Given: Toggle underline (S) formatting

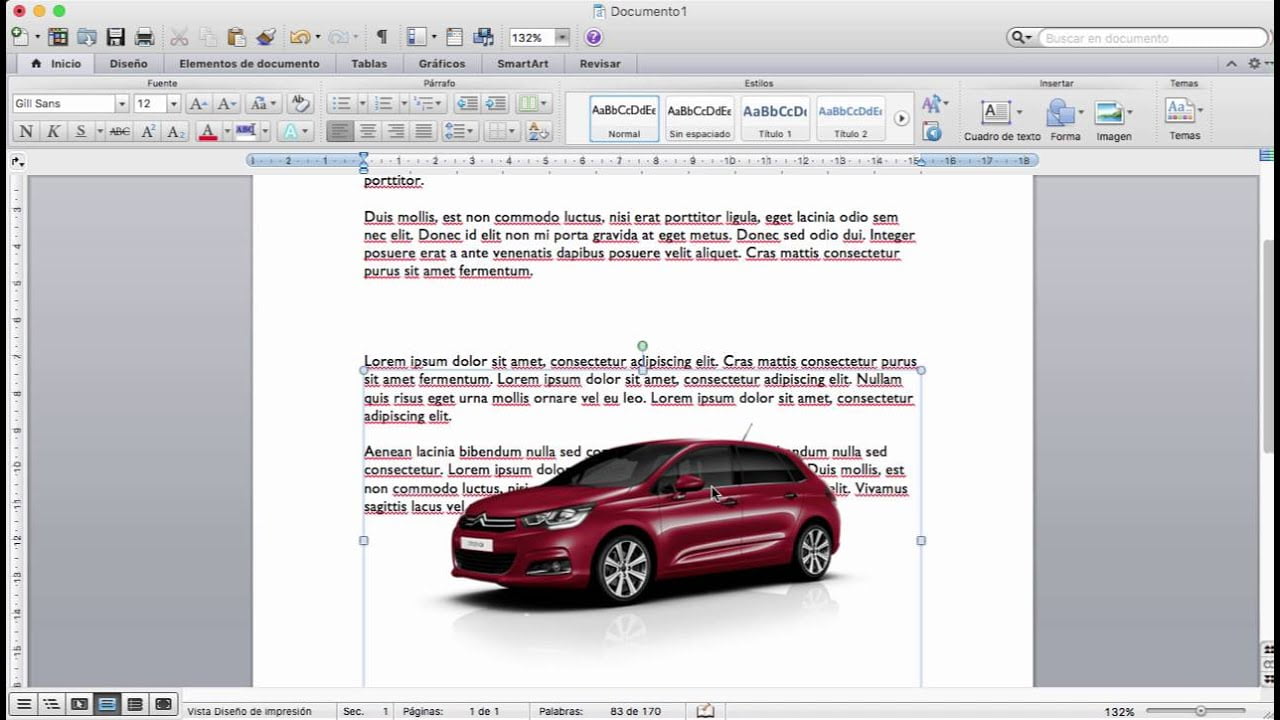Looking at the screenshot, I should point(80,131).
